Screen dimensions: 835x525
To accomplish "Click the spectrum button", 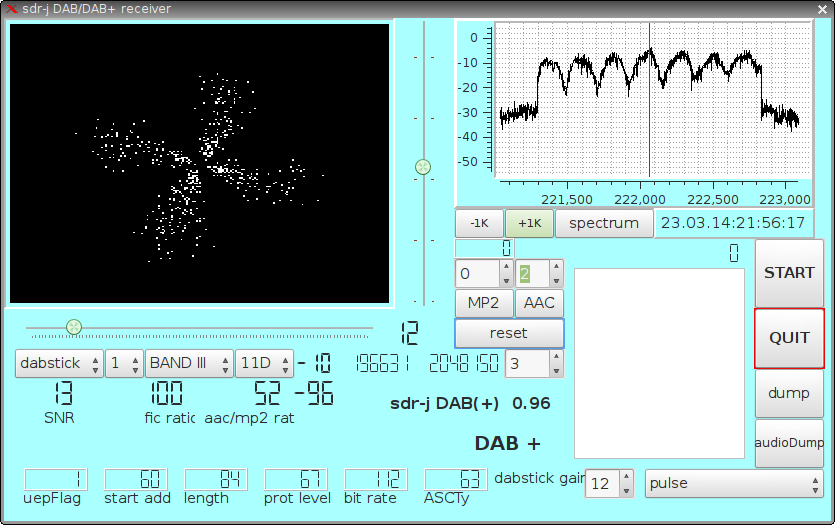I will pyautogui.click(x=604, y=224).
